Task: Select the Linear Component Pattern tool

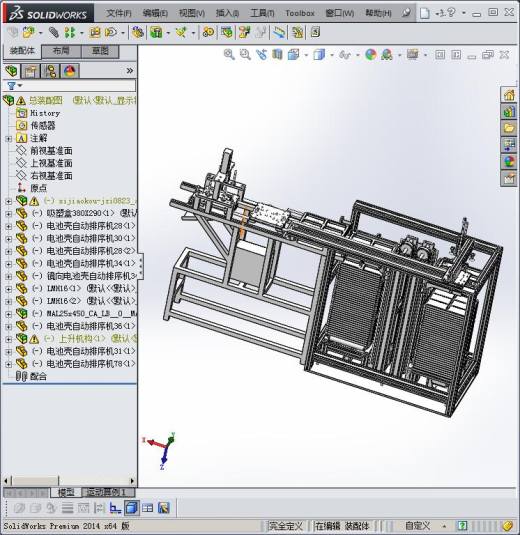Action: (70, 33)
